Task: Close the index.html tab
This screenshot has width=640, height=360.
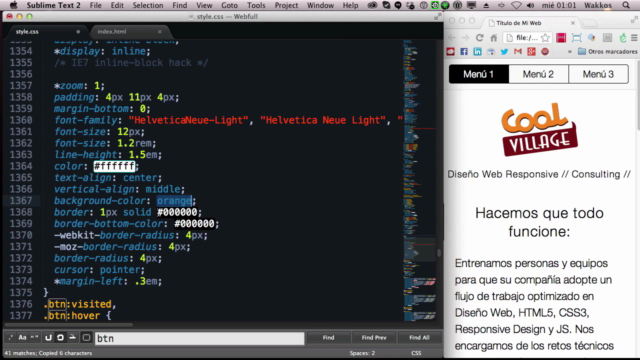Action: [160, 31]
